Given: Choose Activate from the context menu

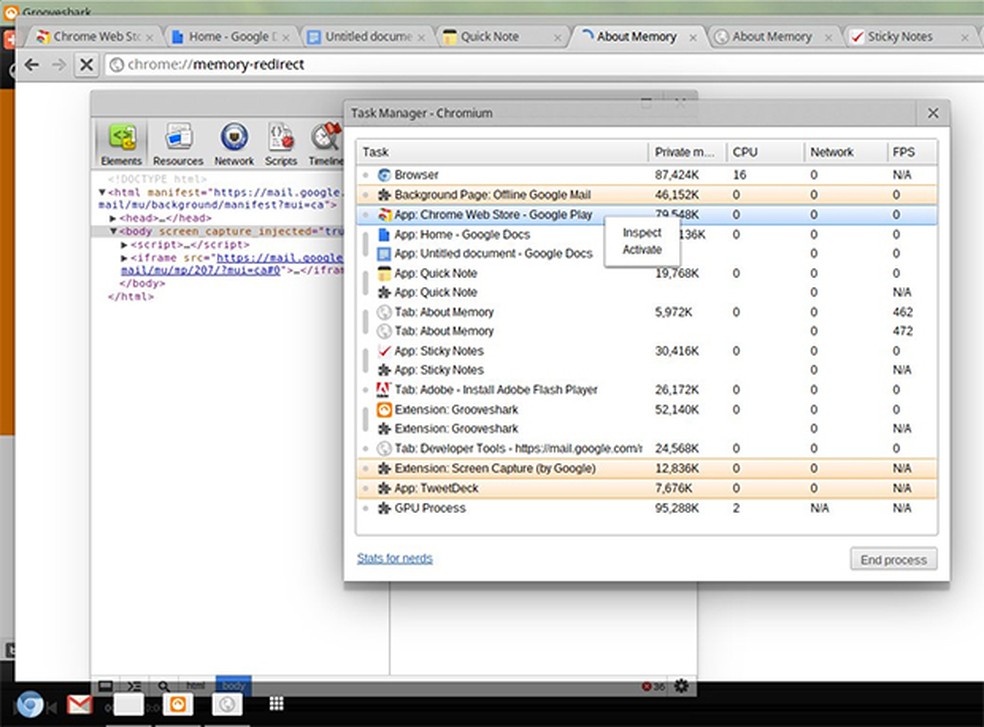Looking at the screenshot, I should (x=642, y=250).
